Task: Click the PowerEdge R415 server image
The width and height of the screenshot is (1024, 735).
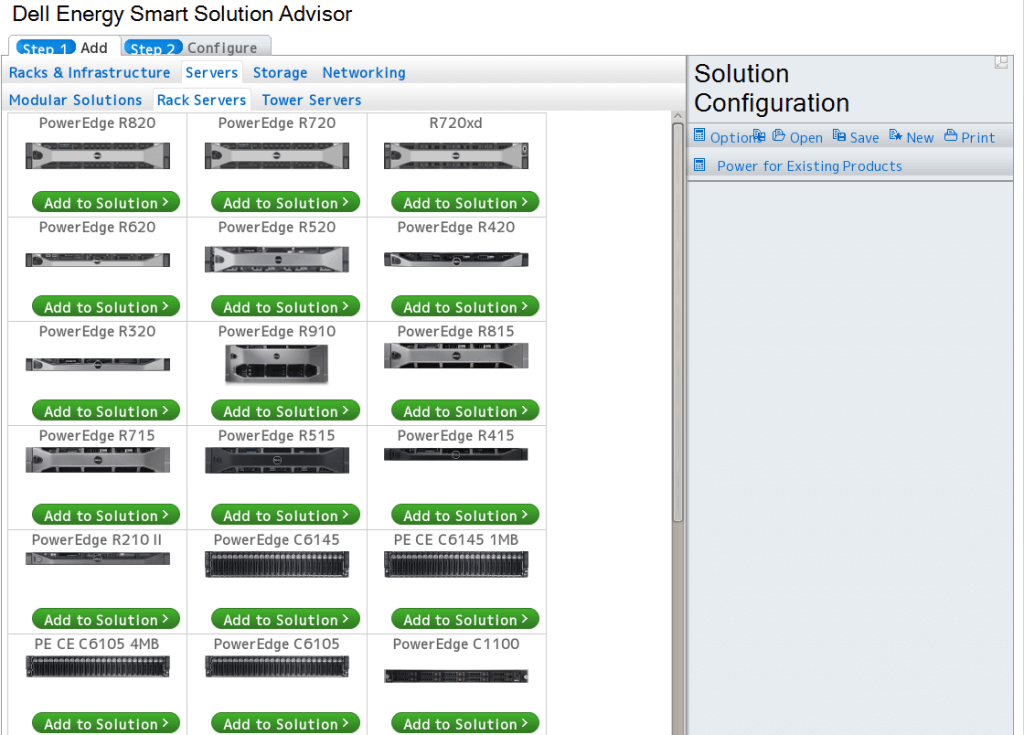Action: coord(456,454)
